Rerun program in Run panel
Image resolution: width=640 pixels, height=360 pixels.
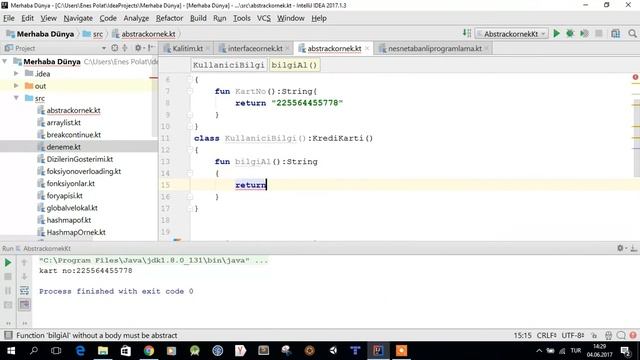8,262
